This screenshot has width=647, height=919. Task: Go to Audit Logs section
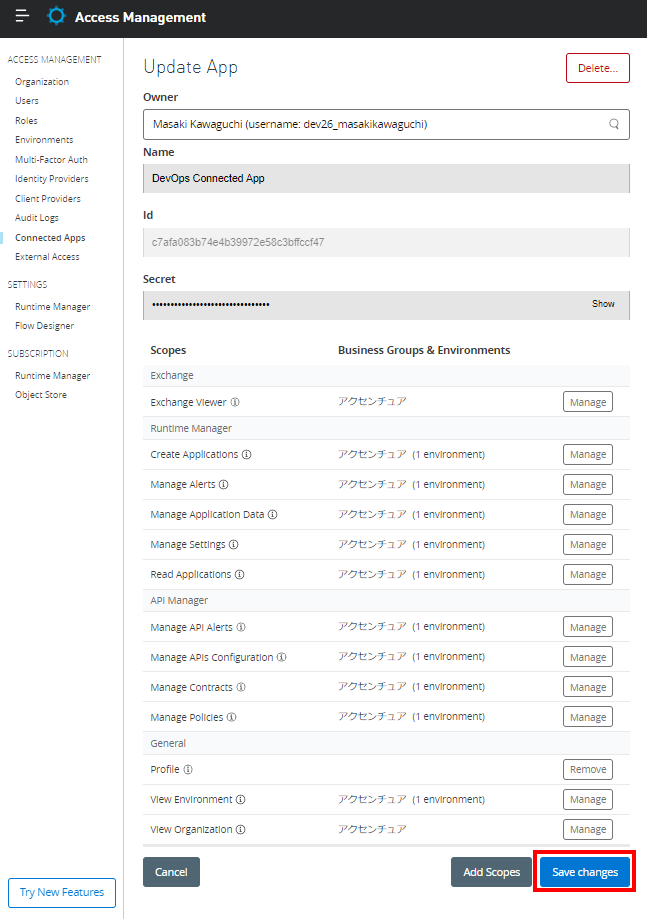[x=37, y=218]
